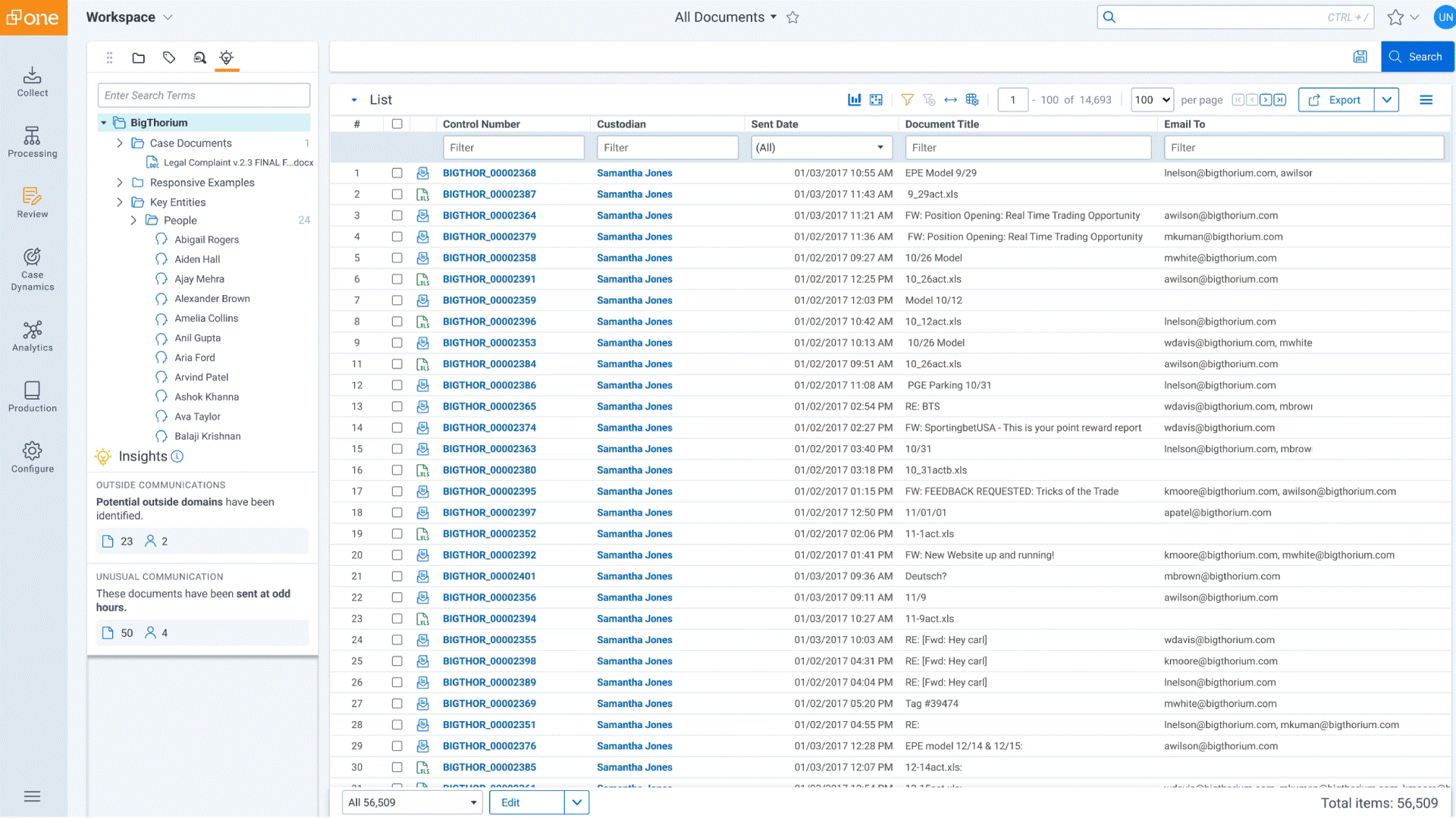This screenshot has width=1456, height=819.
Task: Toggle the column filter funnel icon
Action: 907,100
